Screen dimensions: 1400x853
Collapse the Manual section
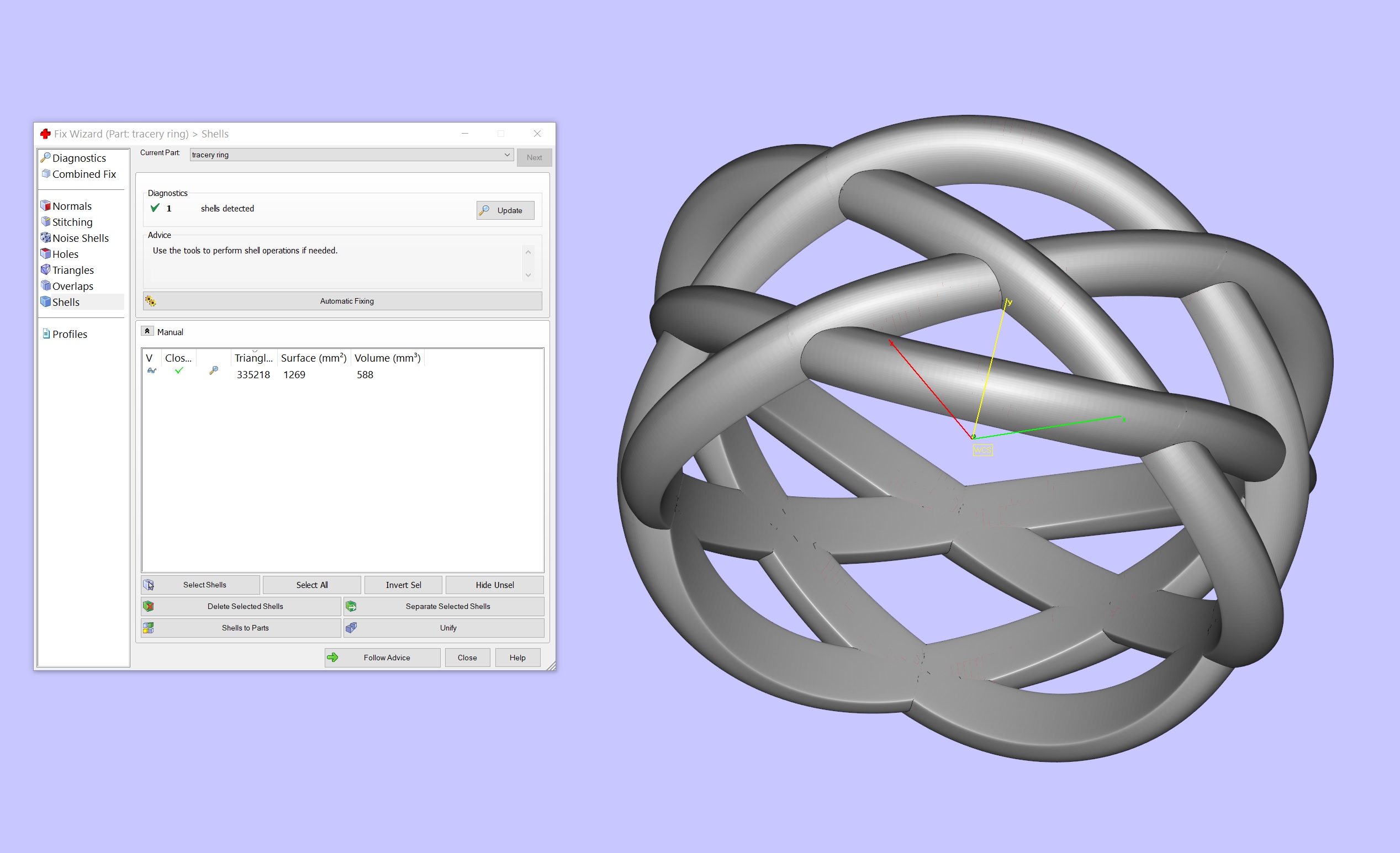coord(147,332)
